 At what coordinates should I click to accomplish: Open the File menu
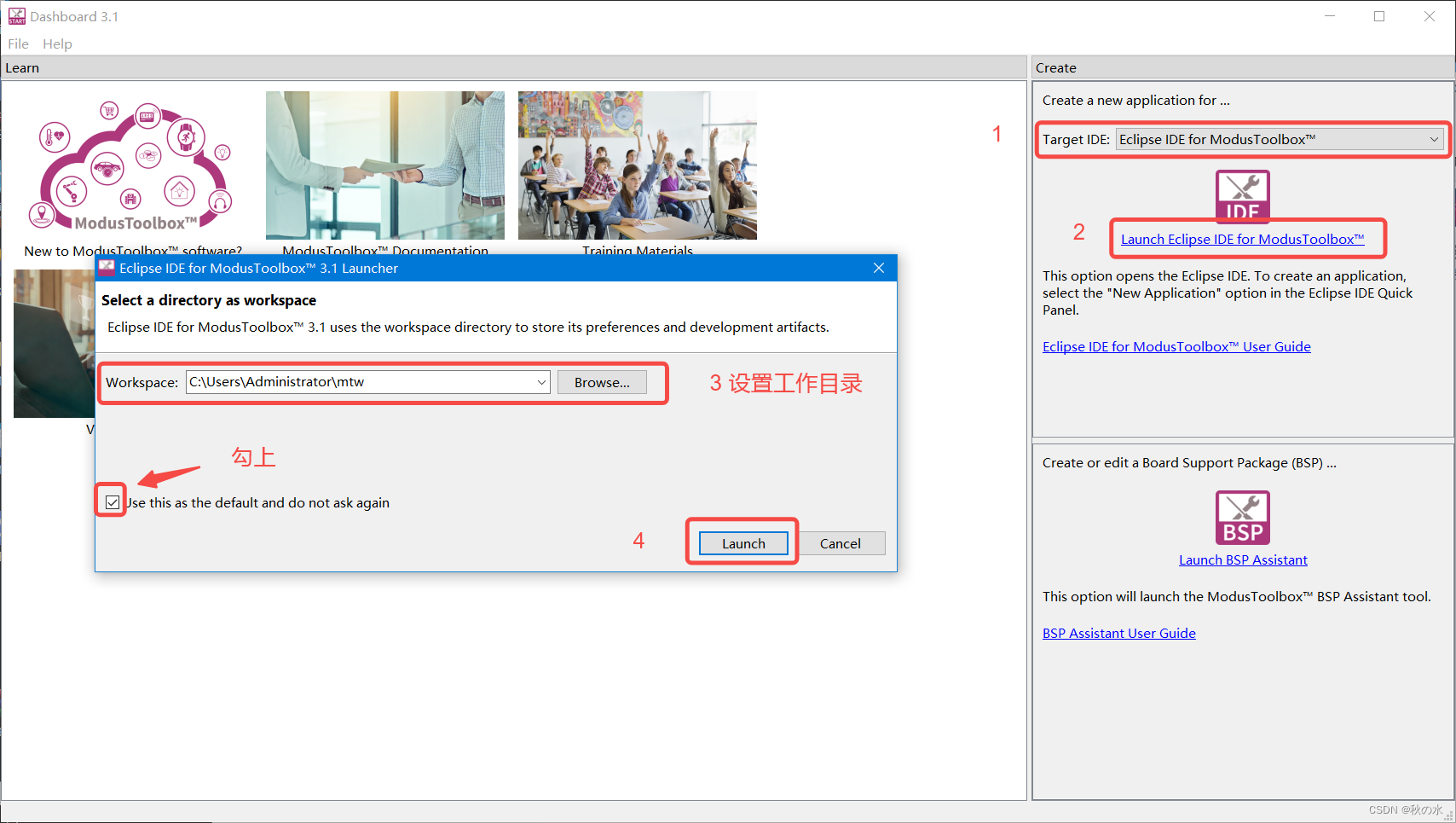coord(18,43)
